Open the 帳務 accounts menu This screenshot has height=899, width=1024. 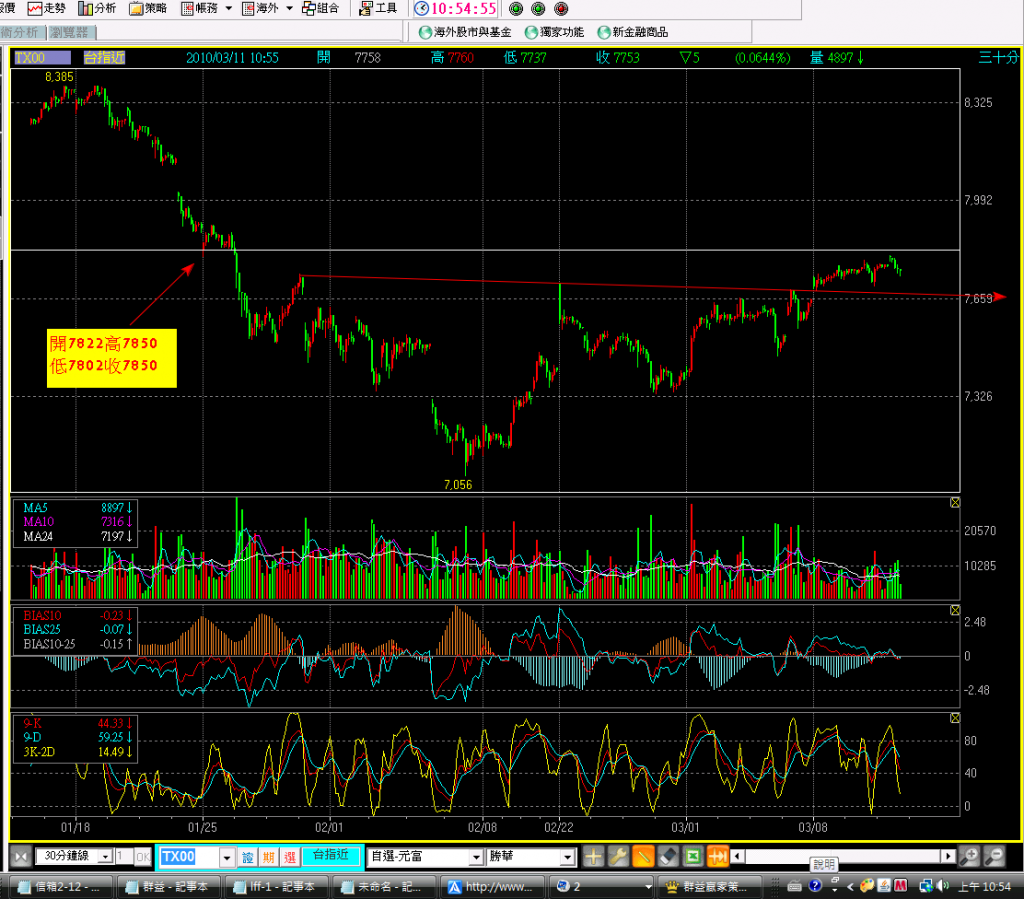pyautogui.click(x=200, y=8)
